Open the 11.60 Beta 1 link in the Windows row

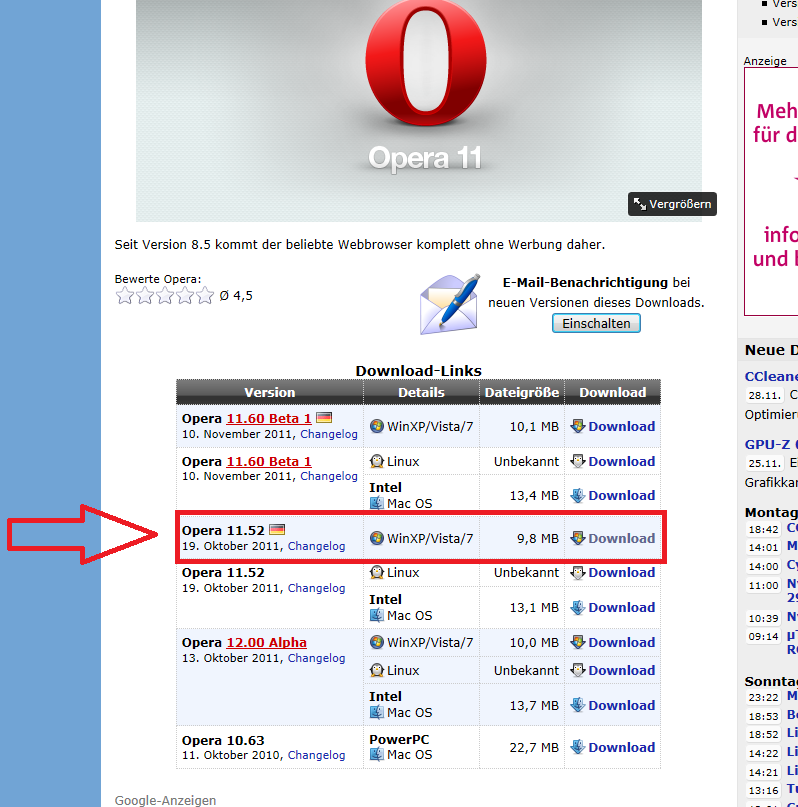[269, 418]
